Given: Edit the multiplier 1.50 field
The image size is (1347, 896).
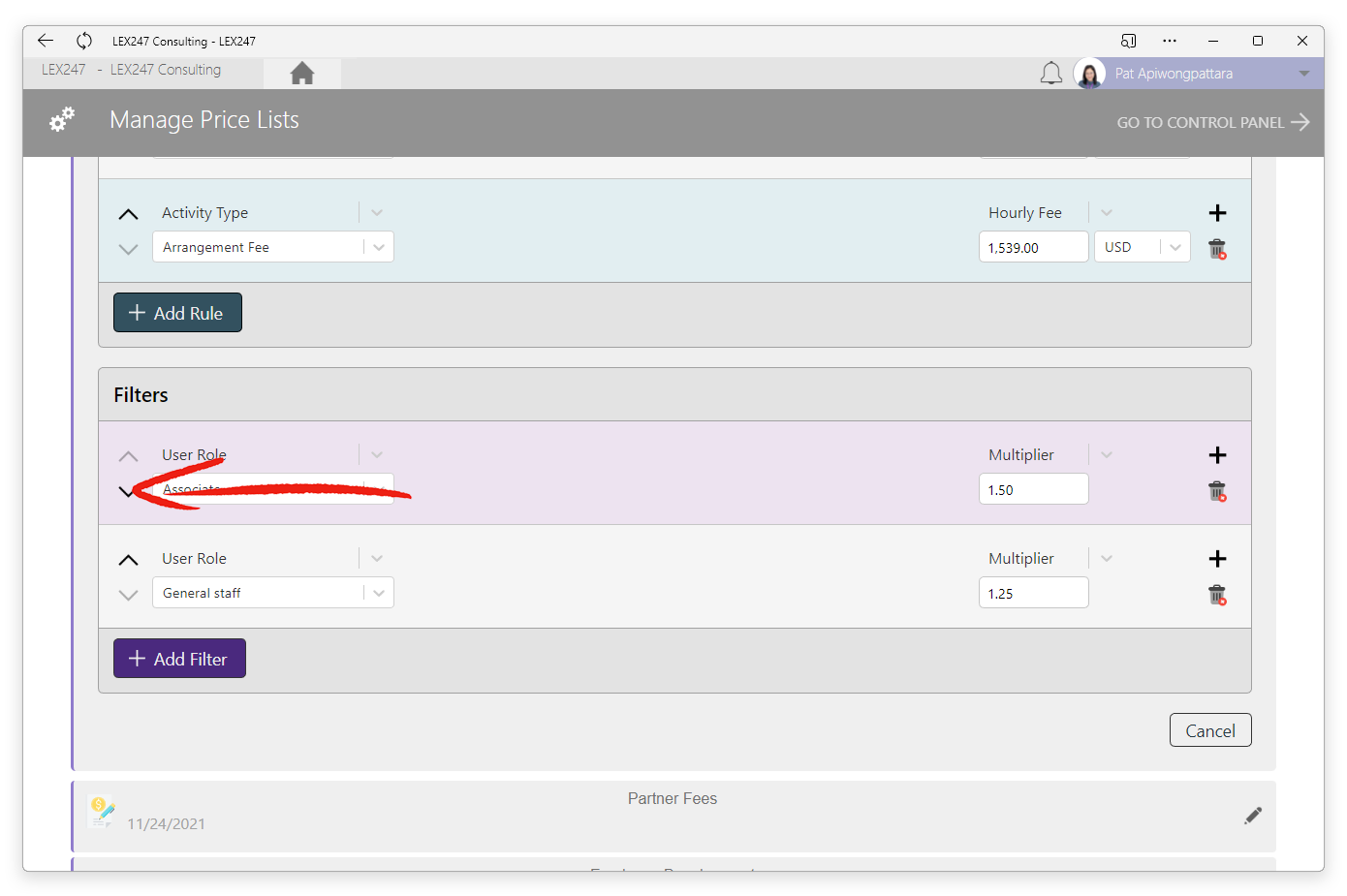Looking at the screenshot, I should [x=1034, y=489].
